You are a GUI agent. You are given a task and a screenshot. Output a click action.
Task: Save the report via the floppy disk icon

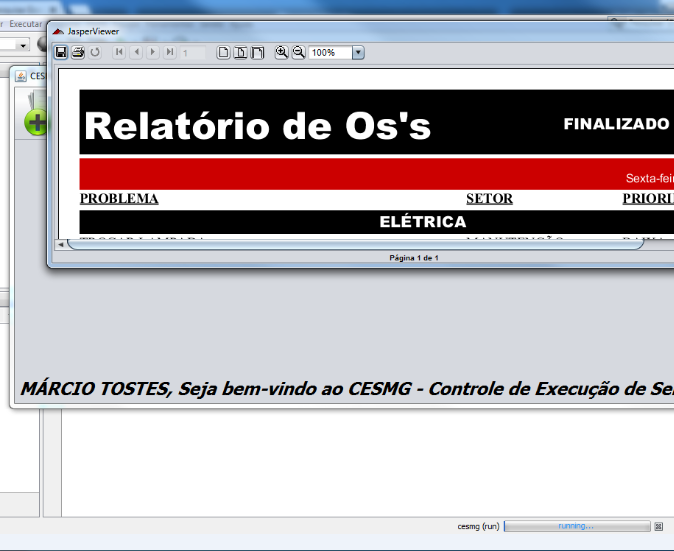[x=61, y=52]
